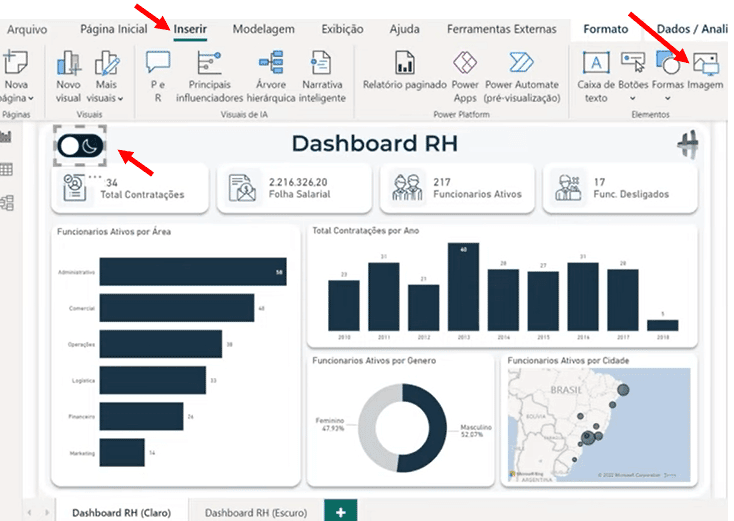734x521 pixels.
Task: Switch to Data table view in sidebar
Action: click(6, 169)
